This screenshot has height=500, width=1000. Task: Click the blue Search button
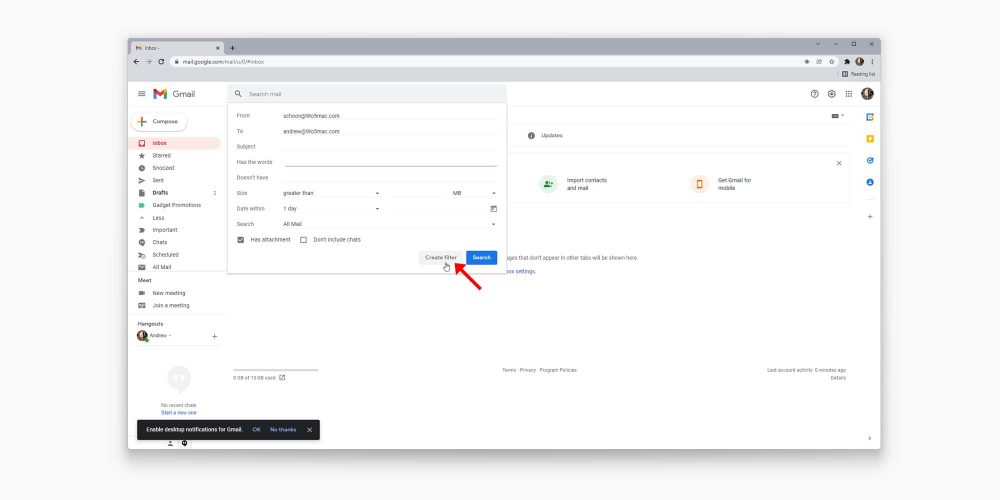[x=481, y=258]
